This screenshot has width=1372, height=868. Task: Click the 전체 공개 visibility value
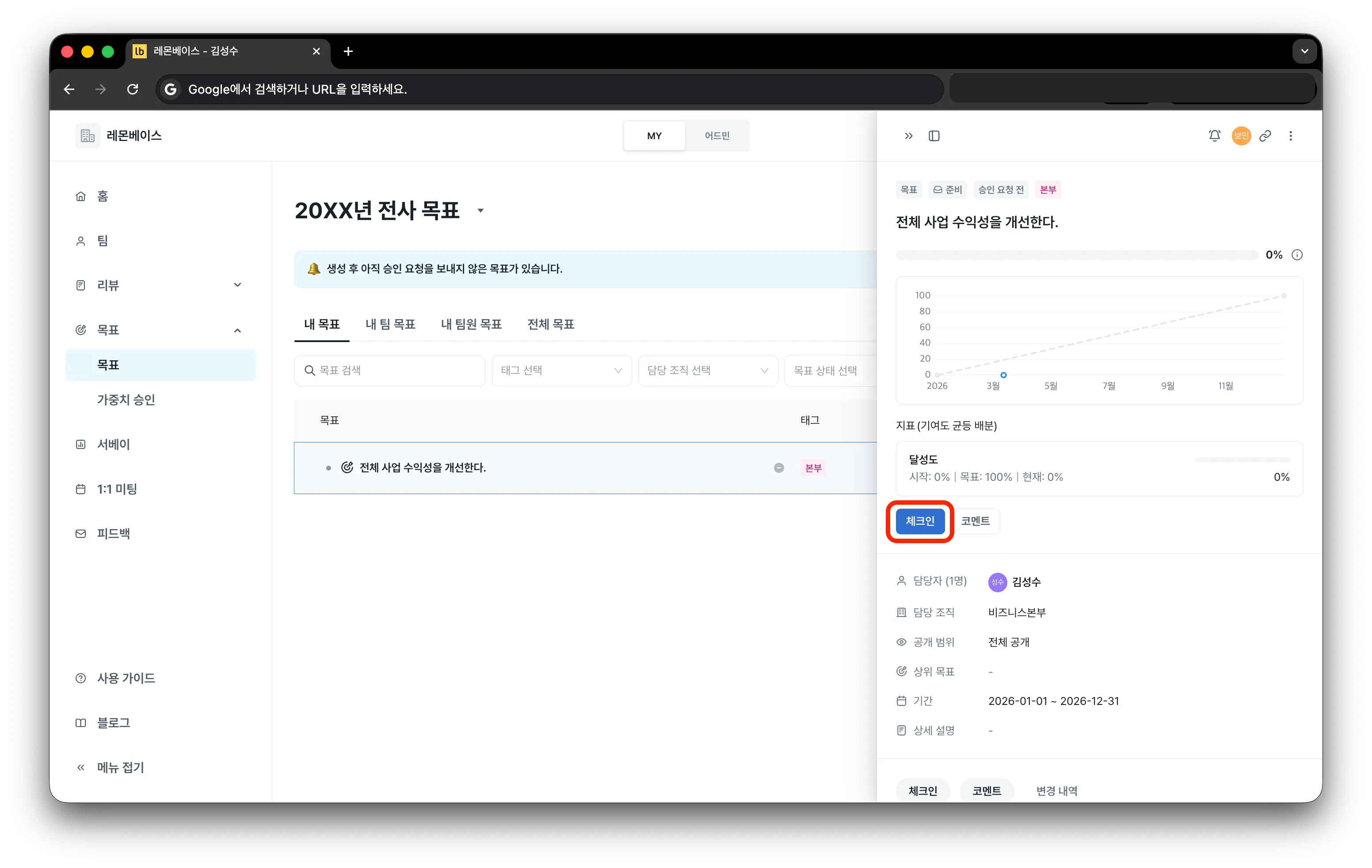click(1009, 642)
